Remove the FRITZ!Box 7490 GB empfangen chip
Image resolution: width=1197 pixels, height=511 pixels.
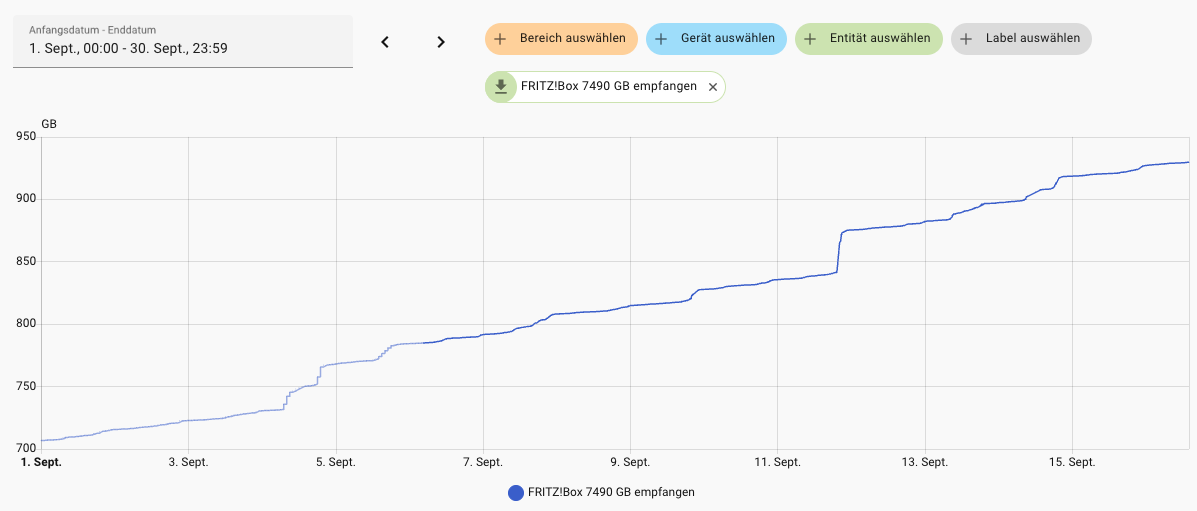point(713,87)
